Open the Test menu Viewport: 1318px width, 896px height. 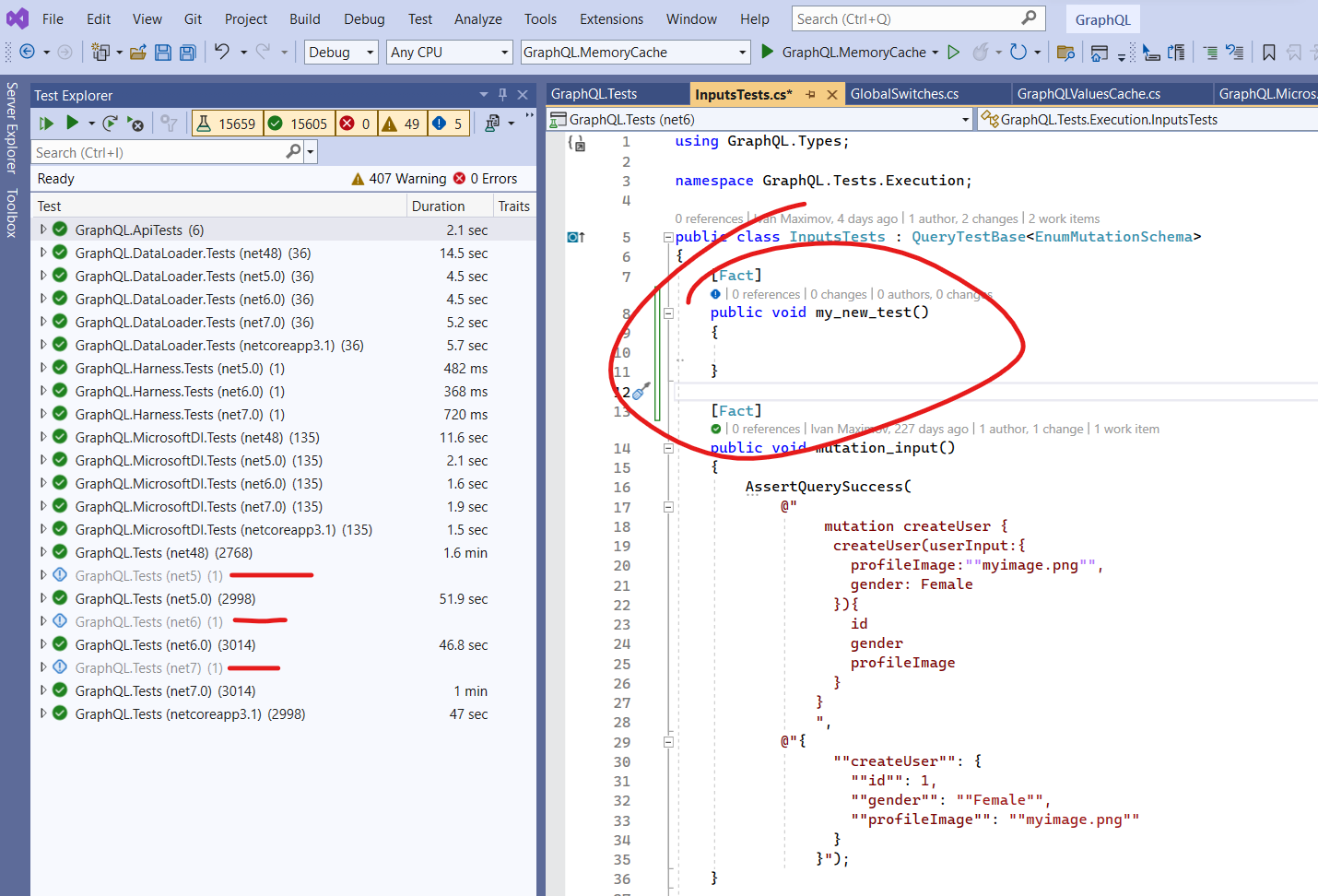(420, 18)
